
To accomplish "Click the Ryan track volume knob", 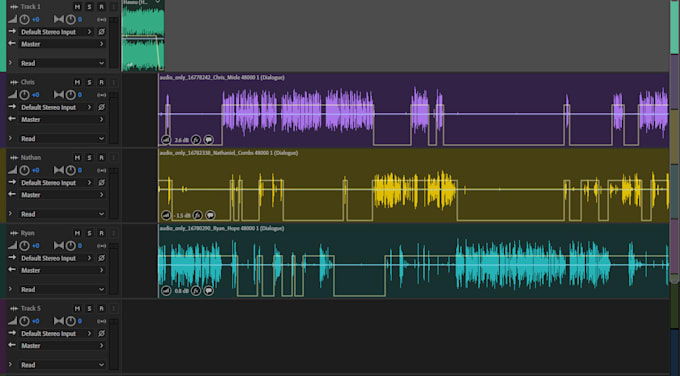I will (x=24, y=245).
